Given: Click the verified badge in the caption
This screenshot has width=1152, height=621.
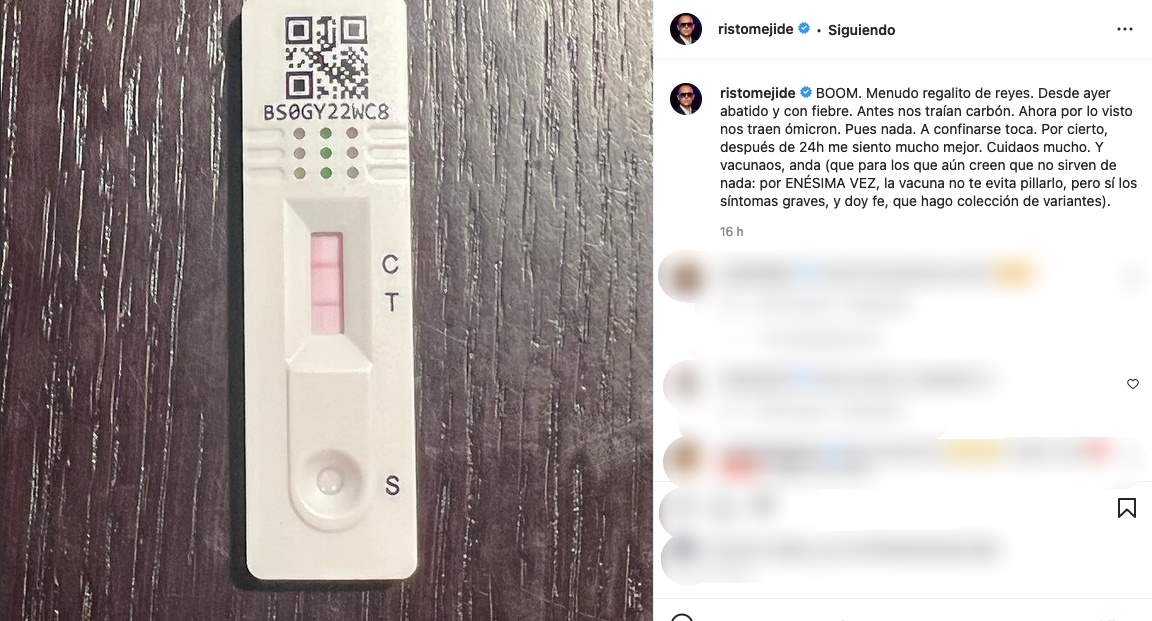Looking at the screenshot, I should coord(806,93).
